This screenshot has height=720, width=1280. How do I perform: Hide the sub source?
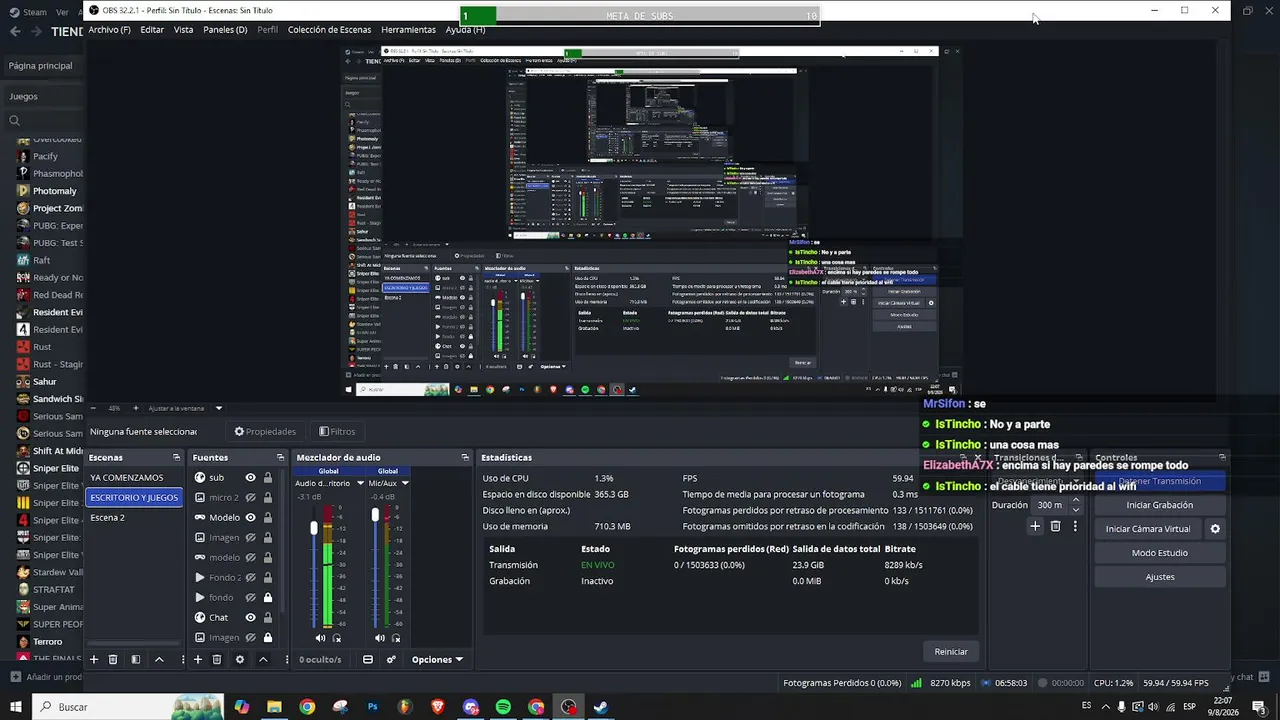pyautogui.click(x=250, y=477)
